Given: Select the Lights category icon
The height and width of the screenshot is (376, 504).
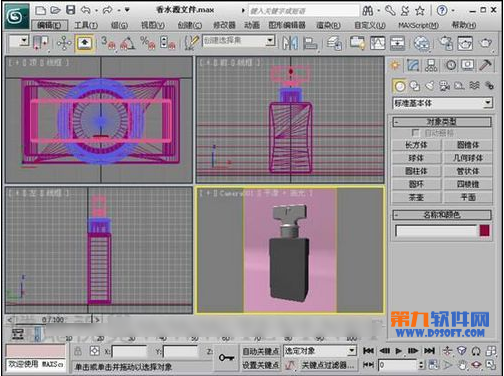Looking at the screenshot, I should pyautogui.click(x=430, y=86).
